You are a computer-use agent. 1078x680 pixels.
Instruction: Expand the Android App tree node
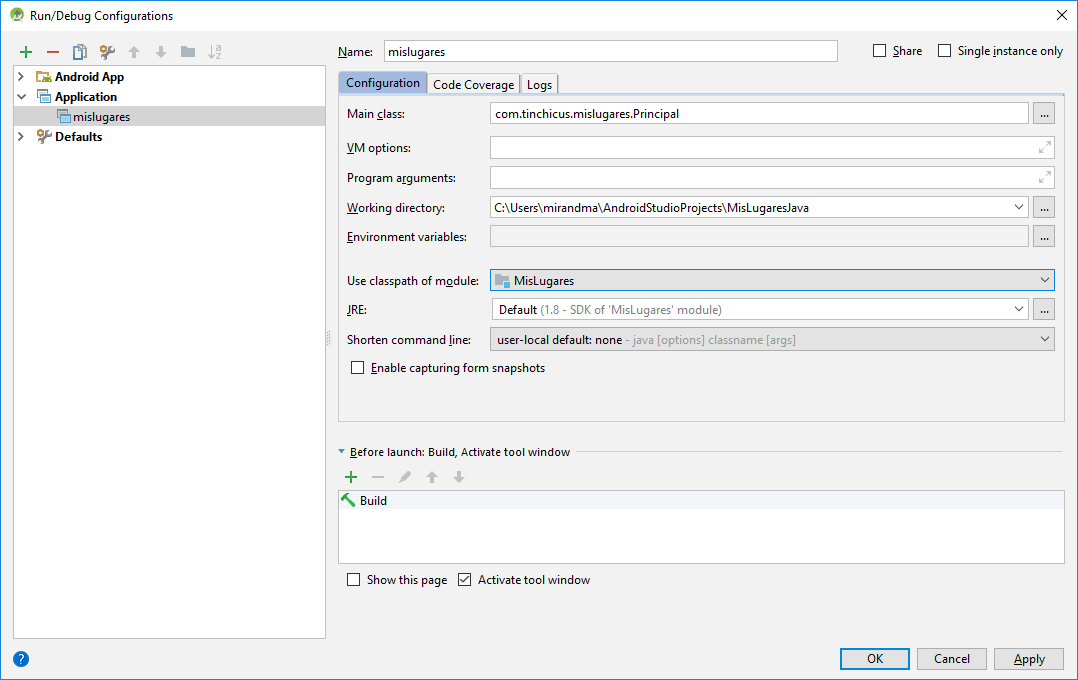(x=21, y=77)
